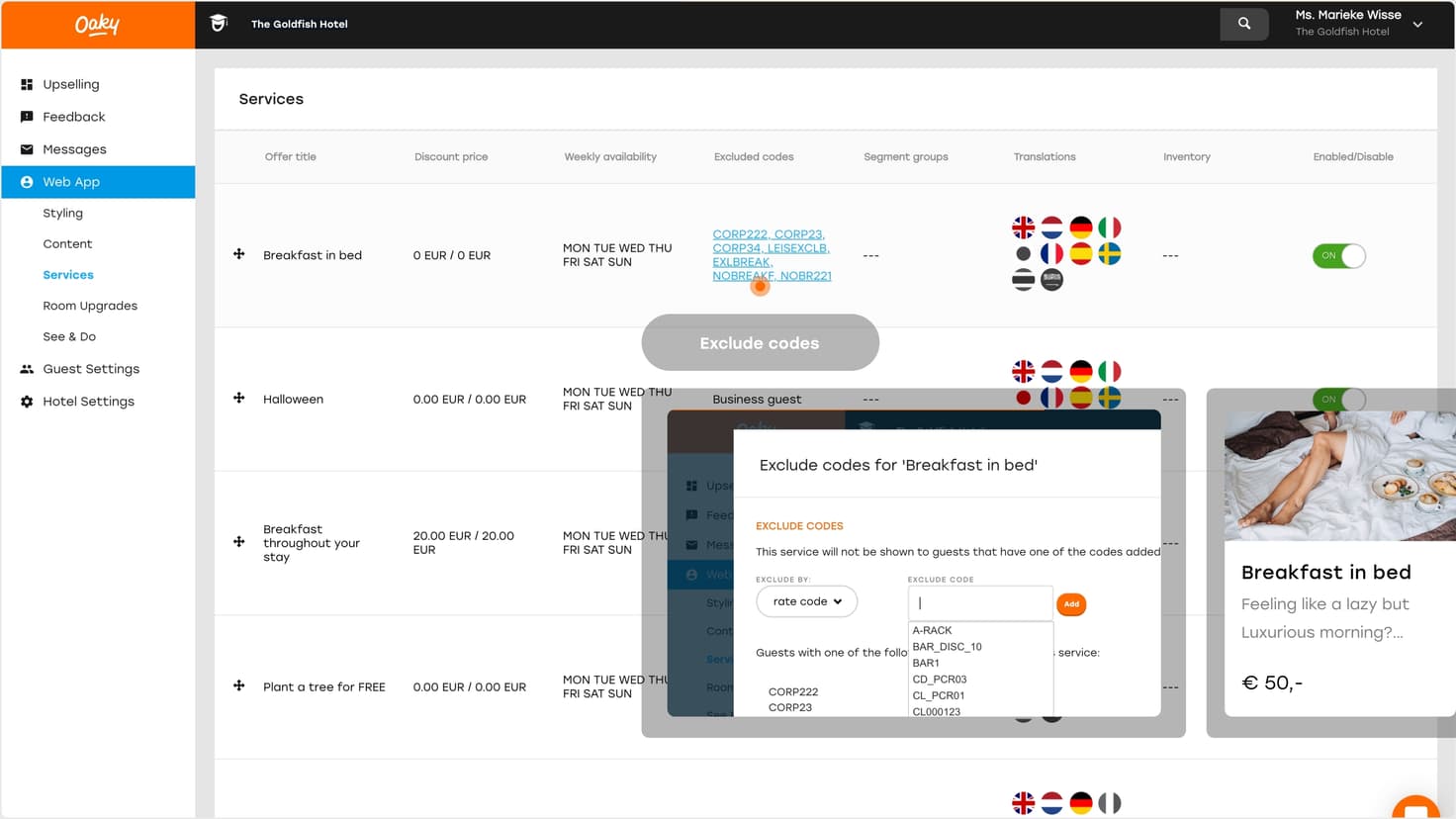Click the Italian flag for Breakfast in bed
1456x819 pixels.
(1110, 227)
